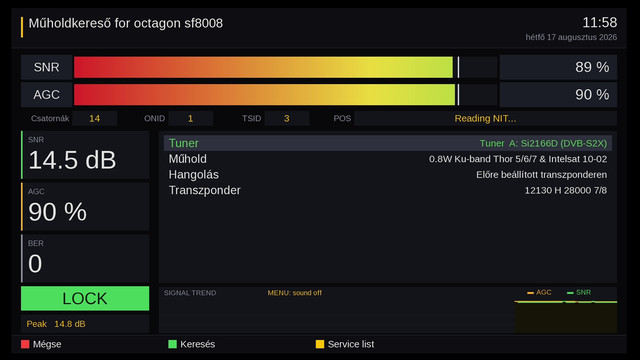Click the red Mégse color key
This screenshot has height=360, width=640.
(25, 344)
